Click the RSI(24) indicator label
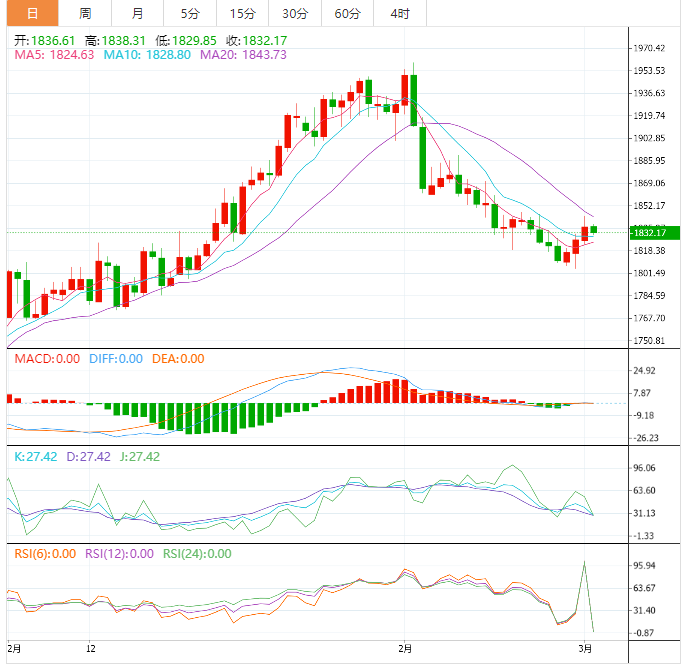Image resolution: width=688 pixels, height=671 pixels. point(197,553)
